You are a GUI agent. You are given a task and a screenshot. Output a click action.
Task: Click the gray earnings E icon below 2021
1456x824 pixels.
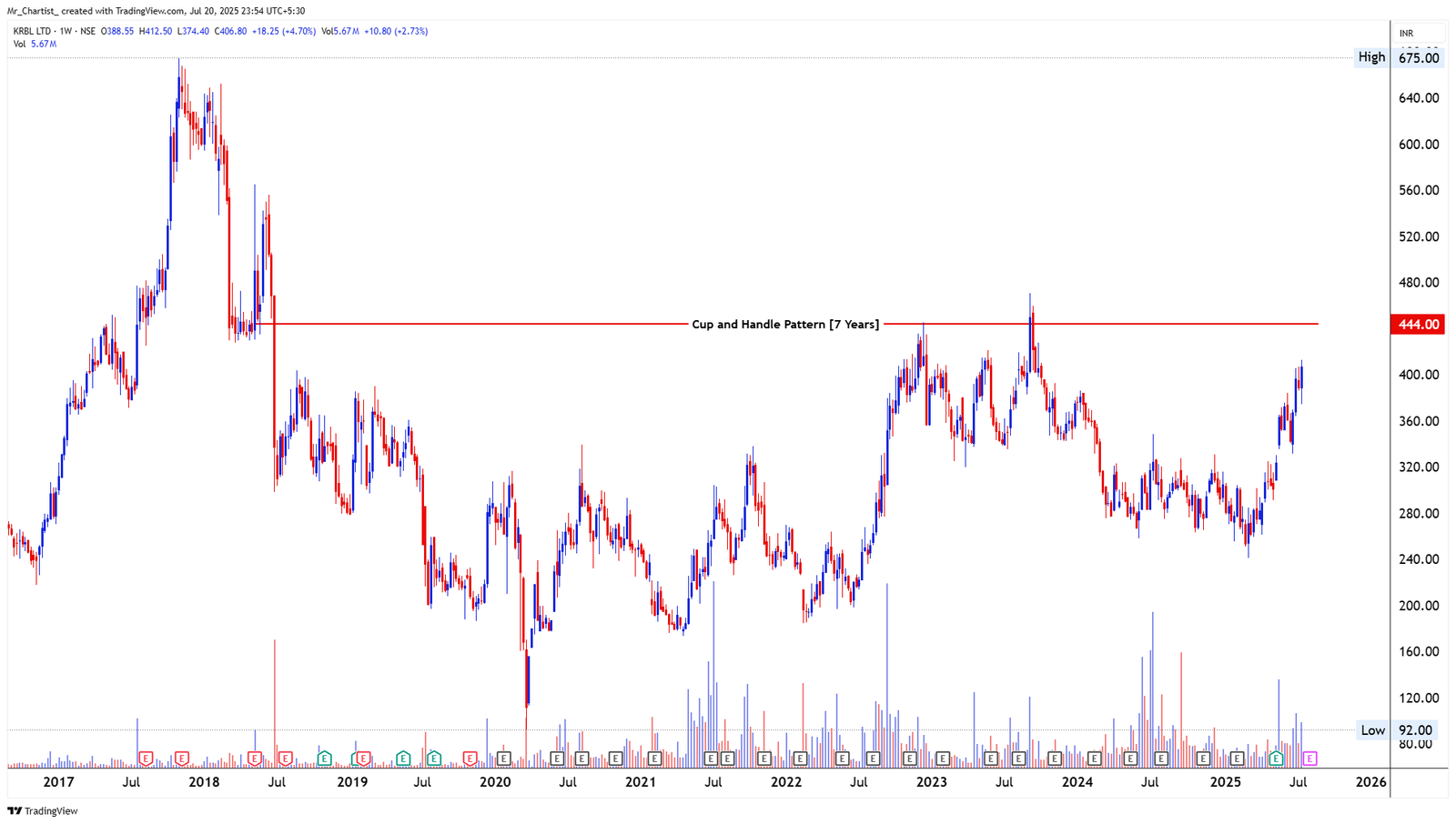[653, 758]
